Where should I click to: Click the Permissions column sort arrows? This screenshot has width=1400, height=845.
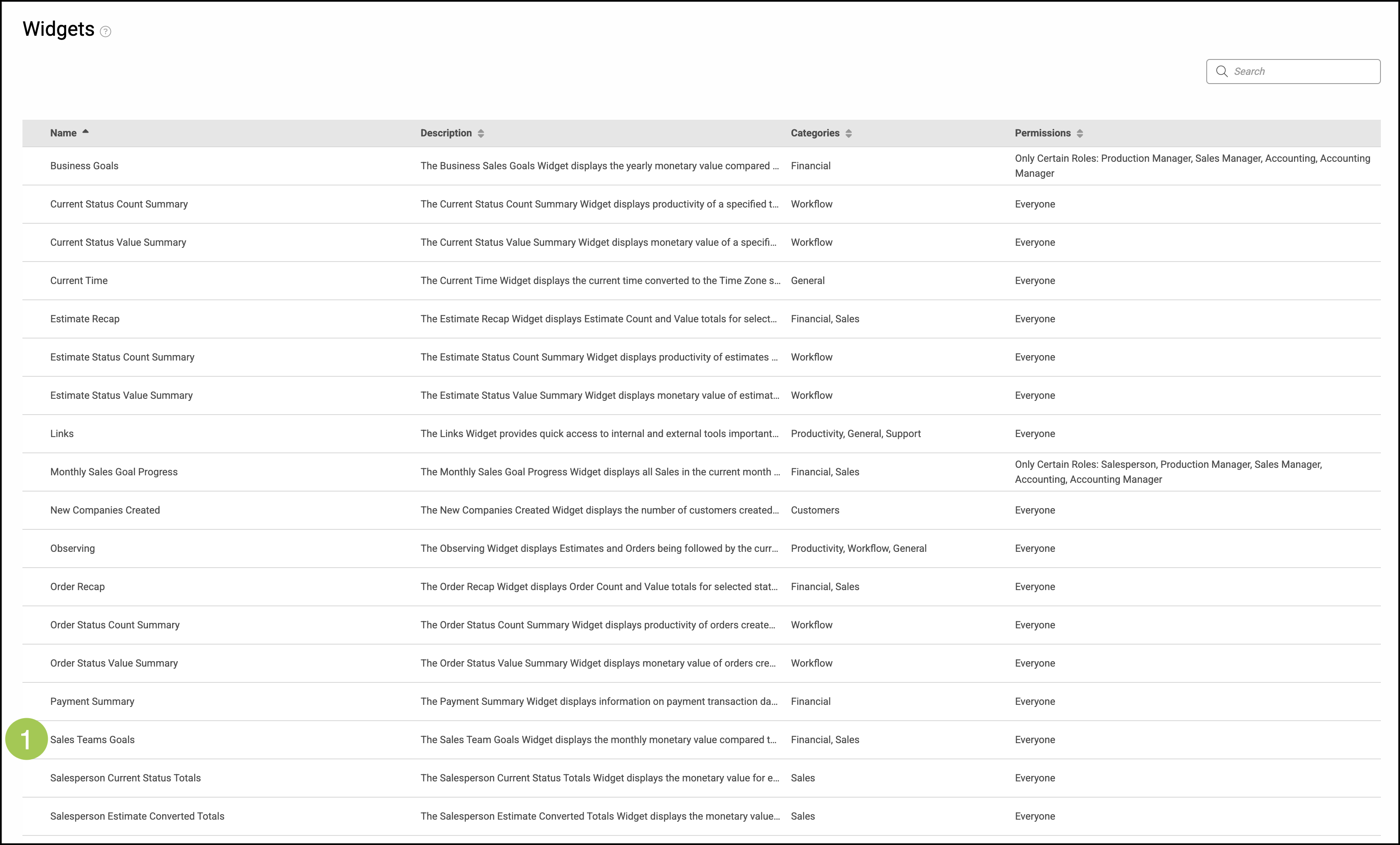[1080, 133]
